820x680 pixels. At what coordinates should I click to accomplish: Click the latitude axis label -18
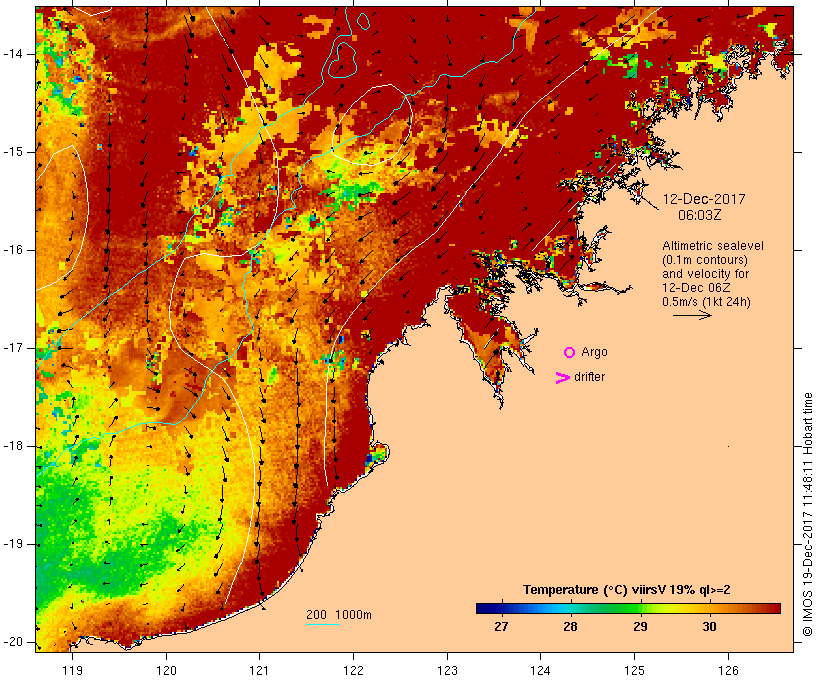(x=13, y=446)
